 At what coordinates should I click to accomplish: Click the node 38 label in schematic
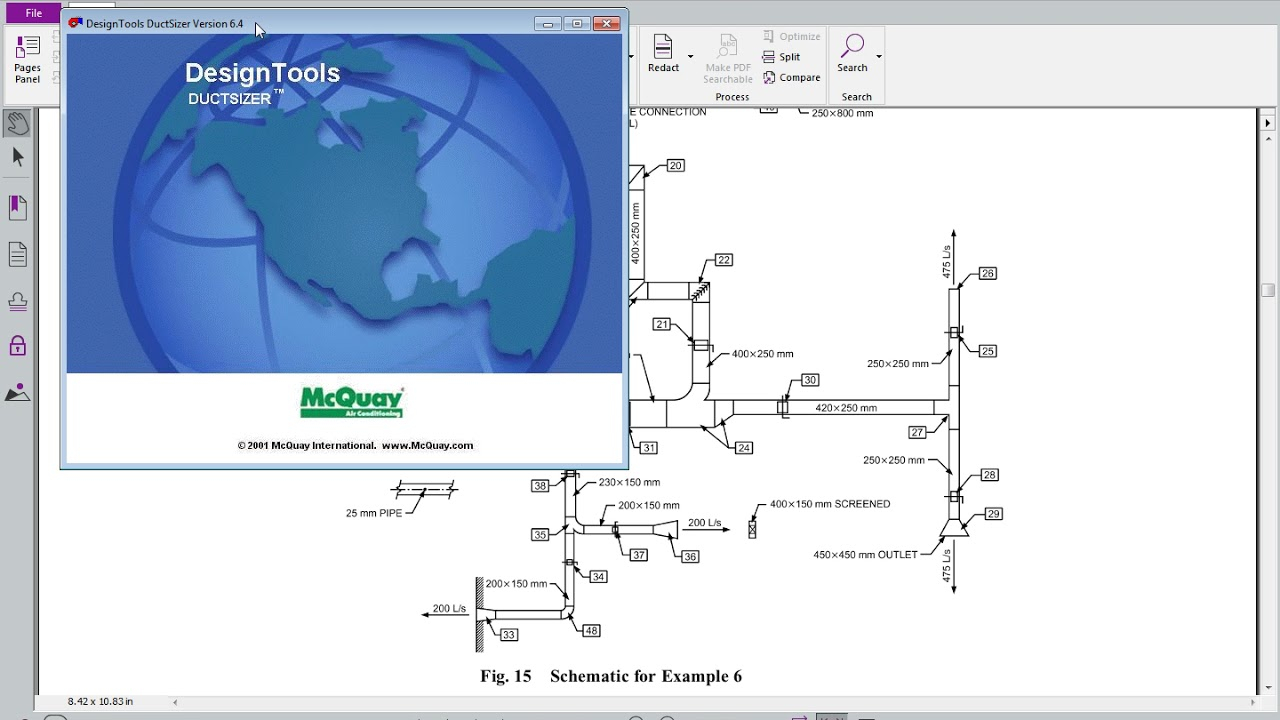(x=540, y=486)
